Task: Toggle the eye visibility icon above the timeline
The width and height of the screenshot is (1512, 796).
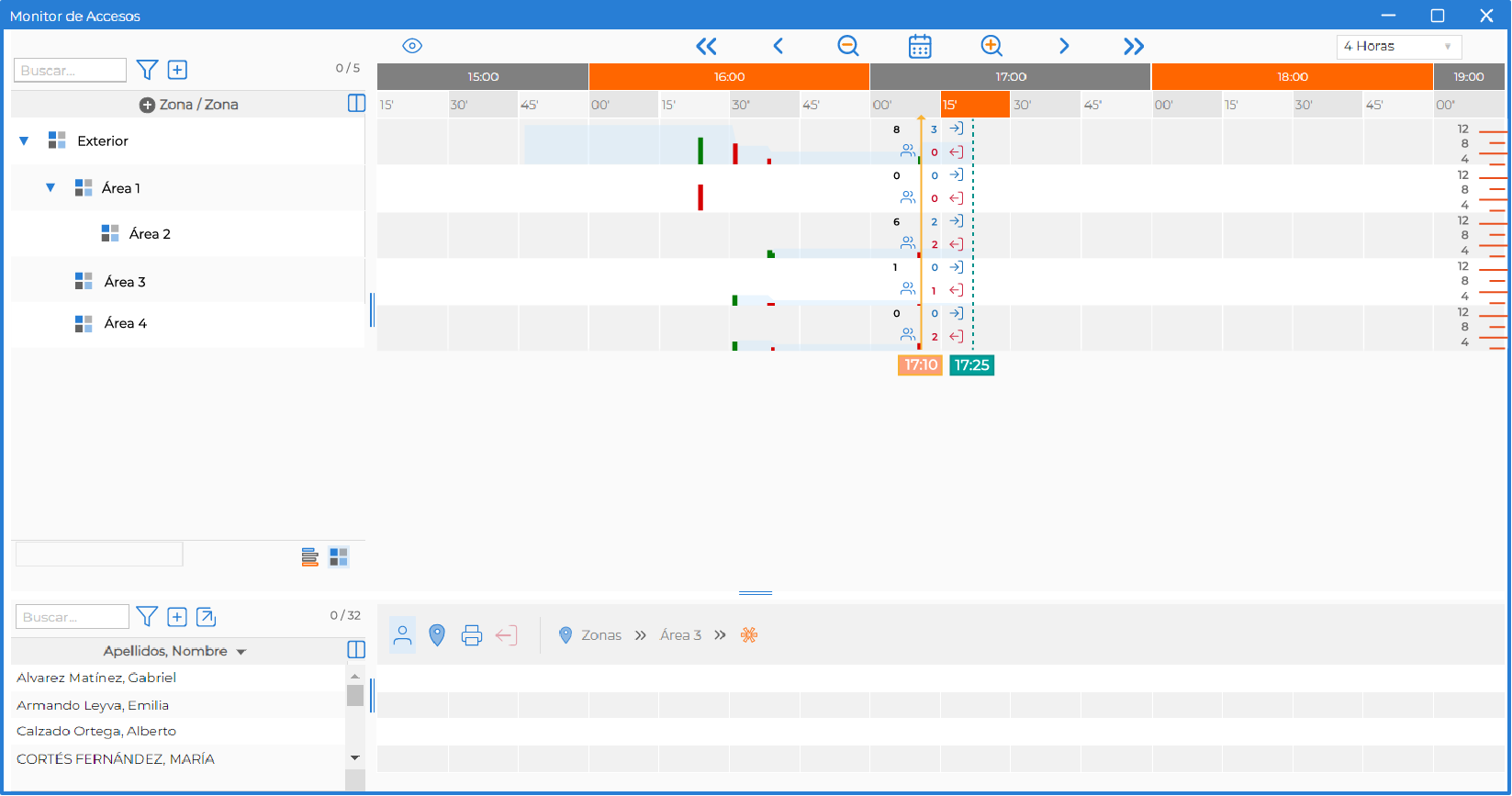Action: click(412, 46)
